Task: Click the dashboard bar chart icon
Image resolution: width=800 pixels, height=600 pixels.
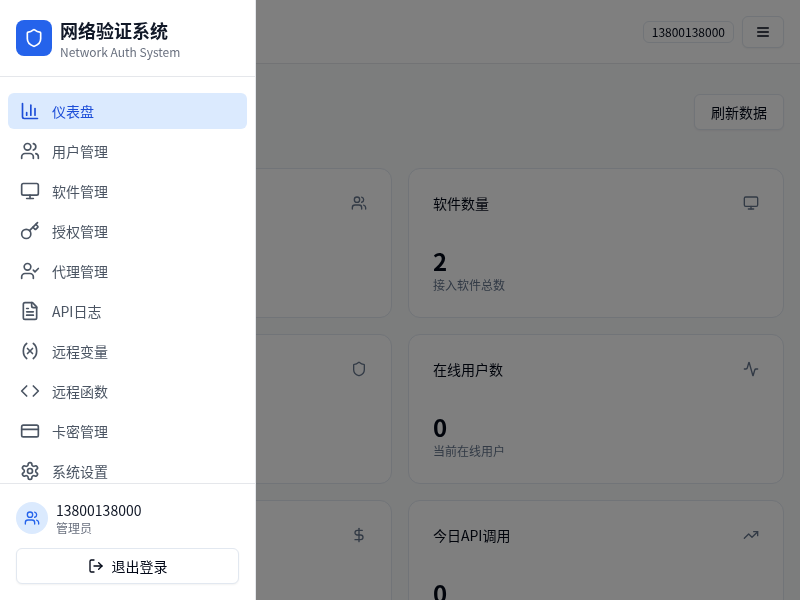Action: pyautogui.click(x=30, y=111)
